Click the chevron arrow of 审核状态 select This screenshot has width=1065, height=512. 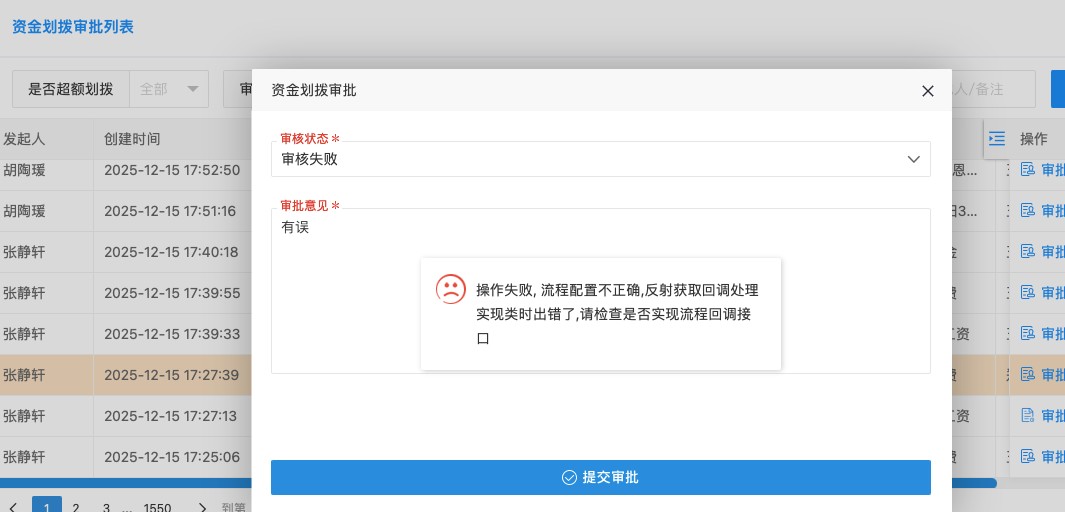click(x=914, y=160)
